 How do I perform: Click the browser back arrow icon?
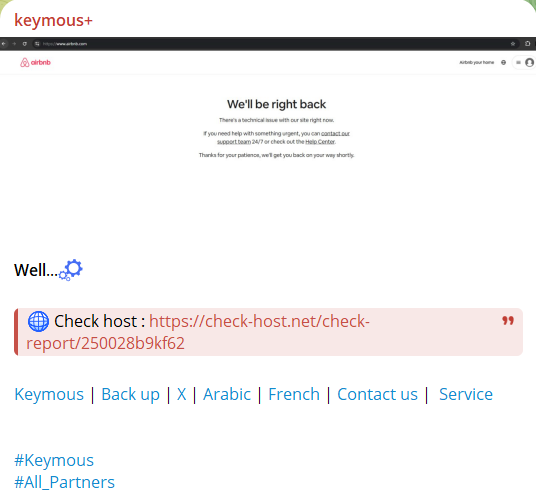pyautogui.click(x=3, y=44)
